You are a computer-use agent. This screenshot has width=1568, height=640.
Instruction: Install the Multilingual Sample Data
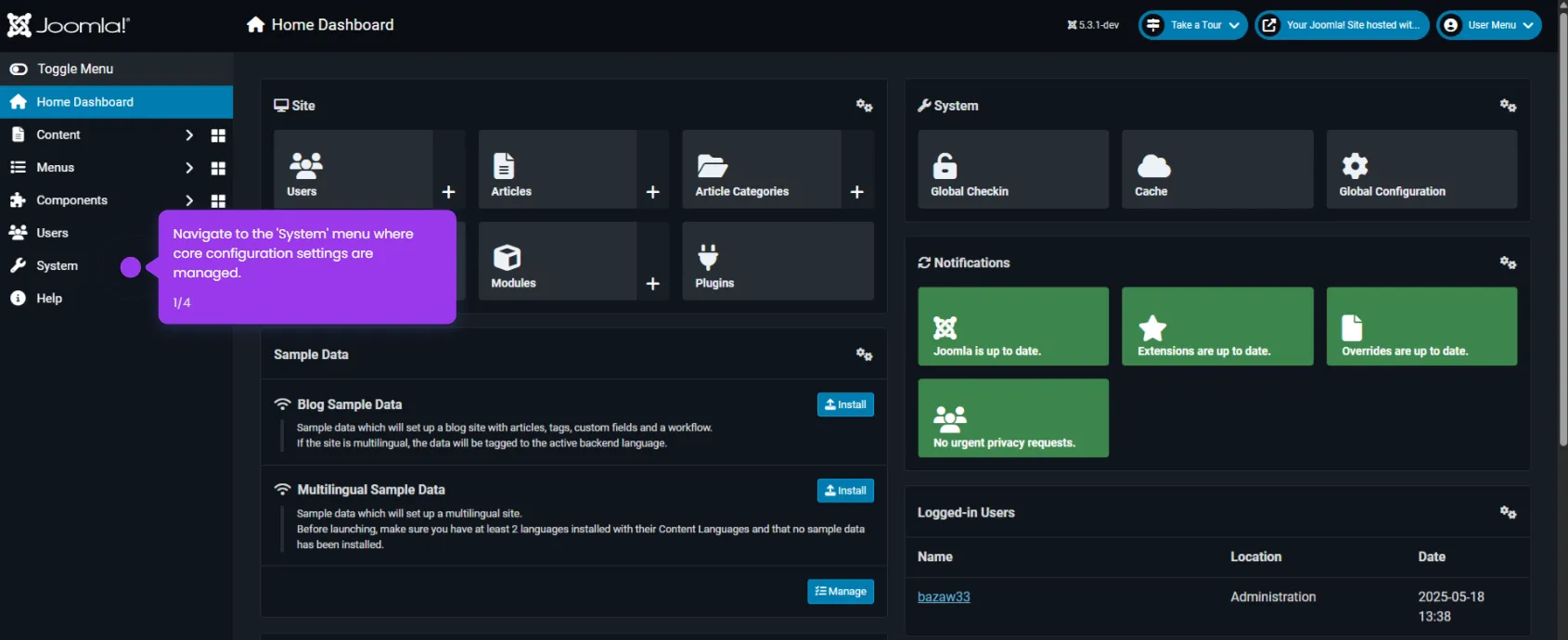[x=845, y=491]
